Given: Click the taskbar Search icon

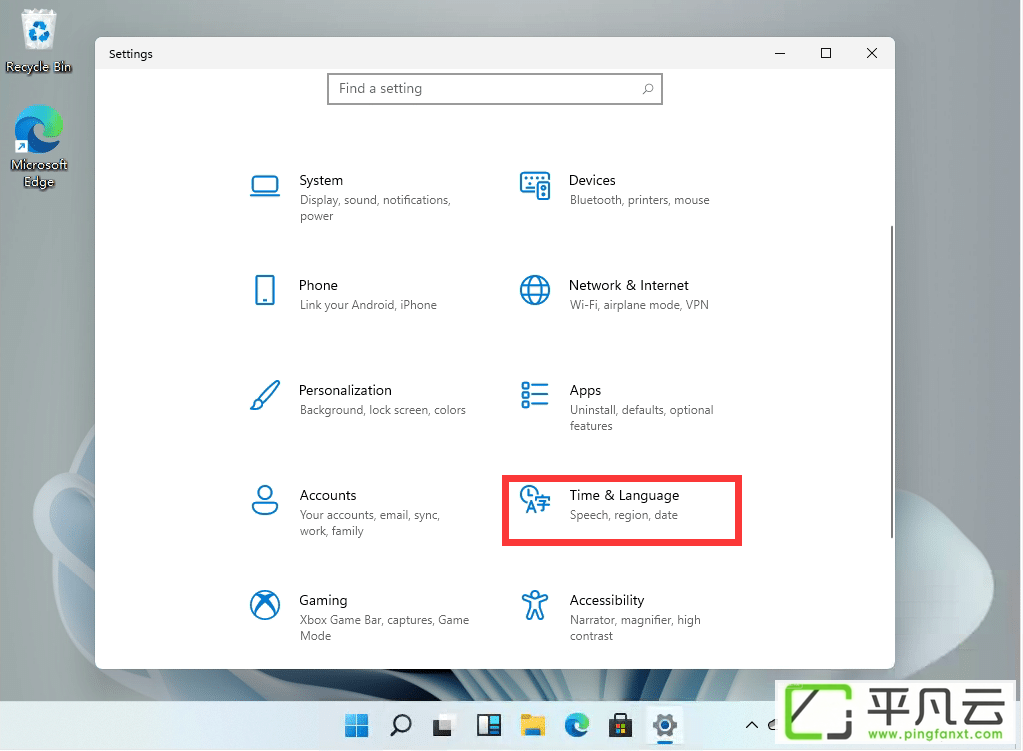Looking at the screenshot, I should [x=401, y=725].
